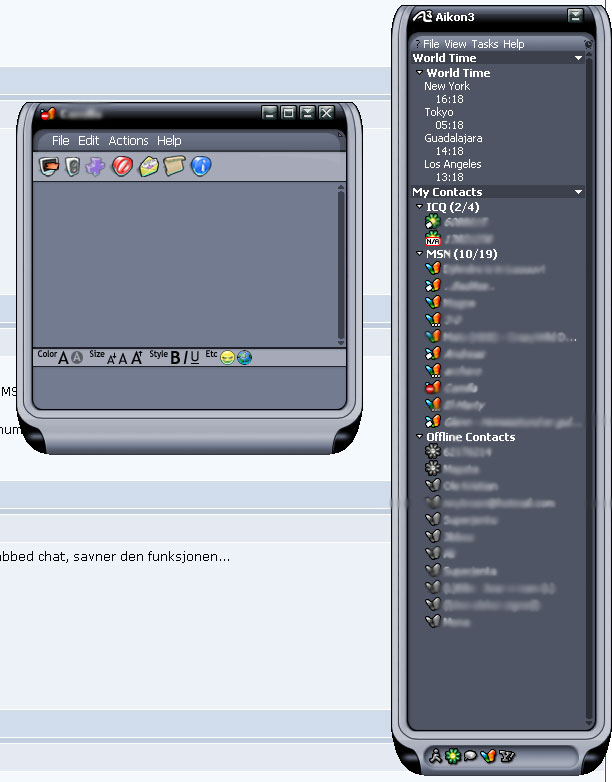Select the blocked MSN contact with red icon
Image resolution: width=612 pixels, height=782 pixels.
451,387
